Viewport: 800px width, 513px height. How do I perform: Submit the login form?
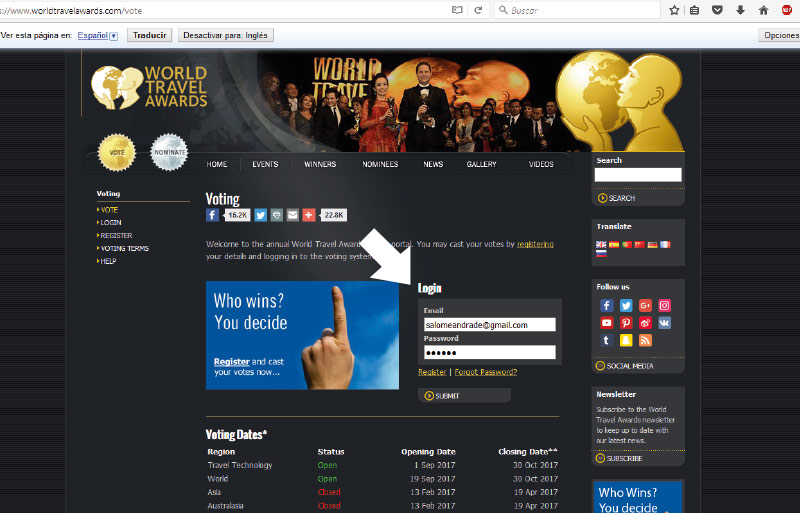pyautogui.click(x=464, y=396)
